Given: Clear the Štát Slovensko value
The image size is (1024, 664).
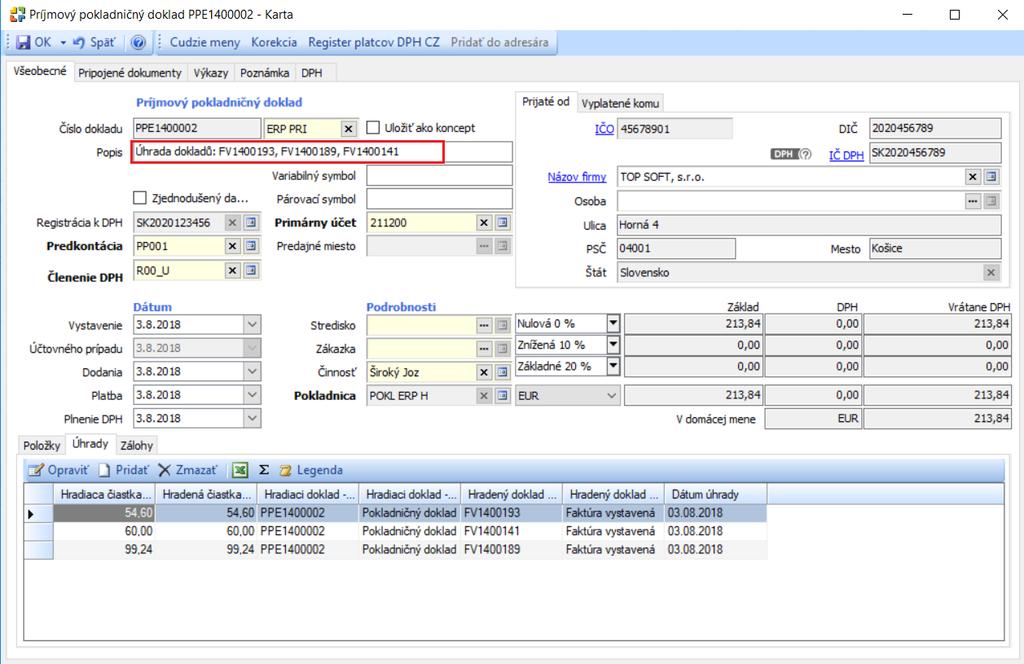Looking at the screenshot, I should tap(991, 273).
